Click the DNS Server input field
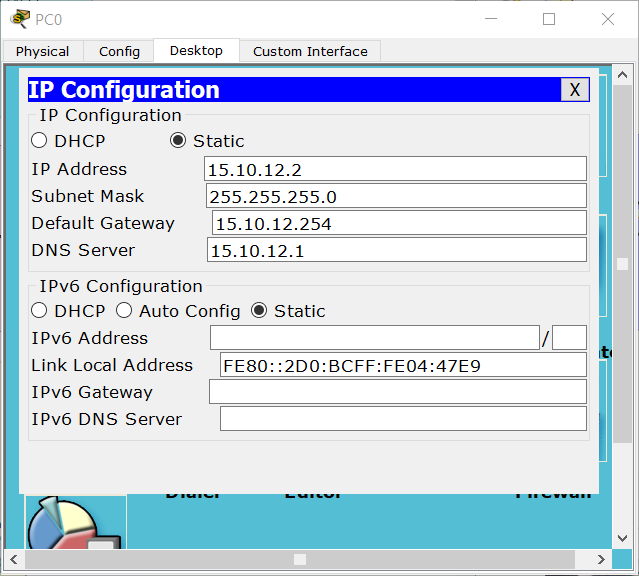 click(397, 250)
